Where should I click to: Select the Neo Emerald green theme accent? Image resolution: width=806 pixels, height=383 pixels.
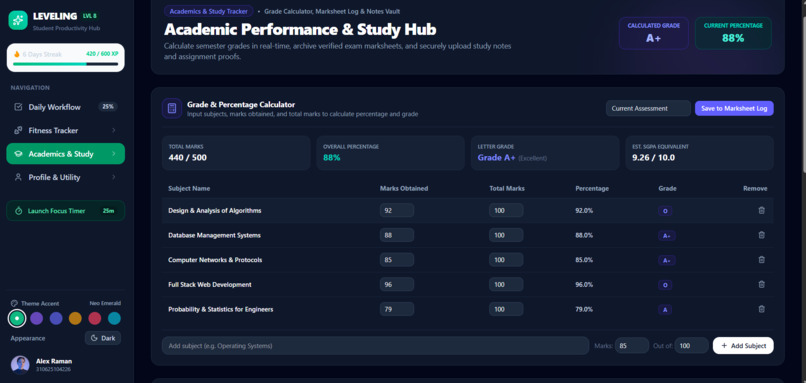[17, 318]
